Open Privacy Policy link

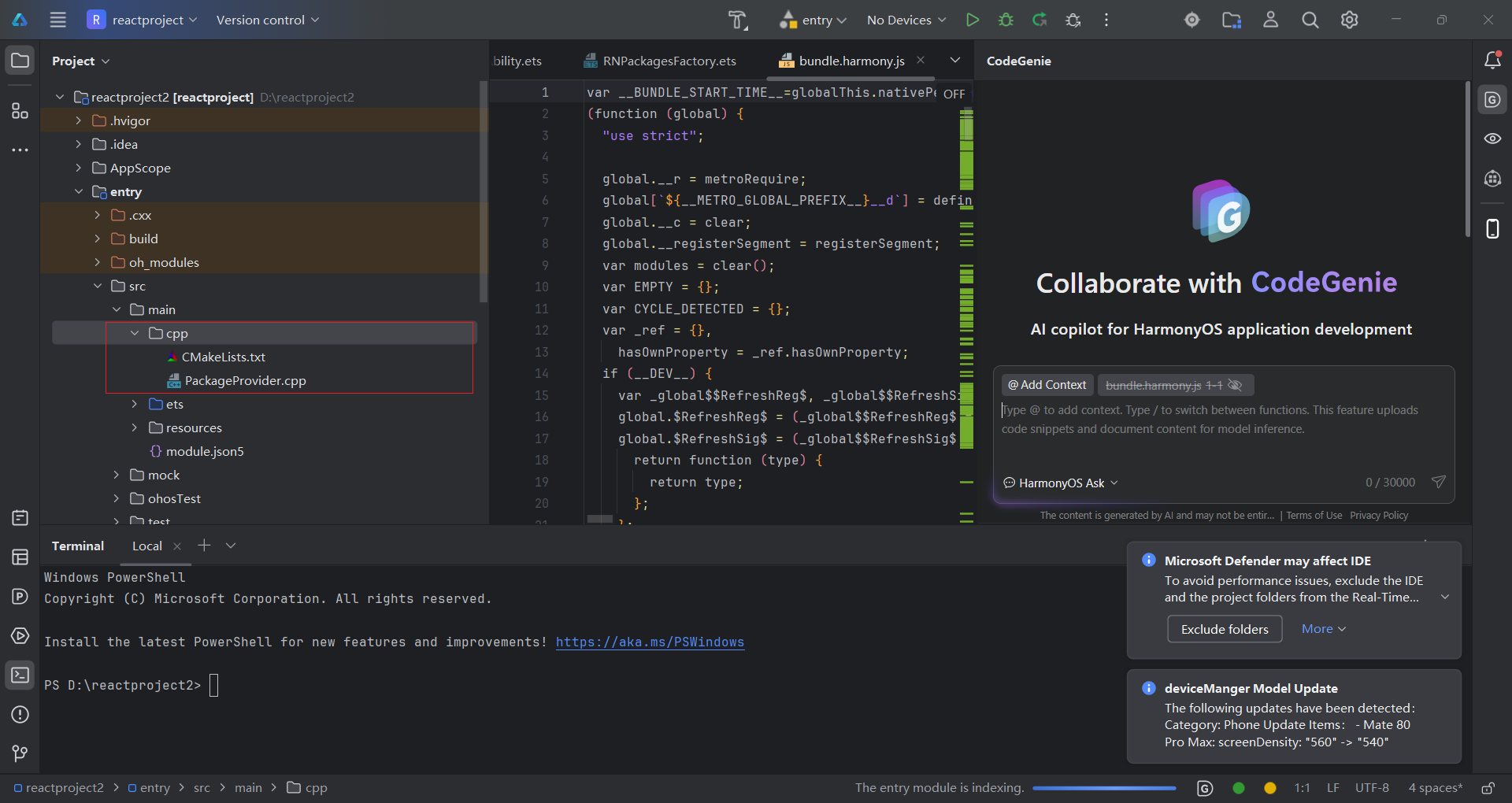pyautogui.click(x=1379, y=516)
